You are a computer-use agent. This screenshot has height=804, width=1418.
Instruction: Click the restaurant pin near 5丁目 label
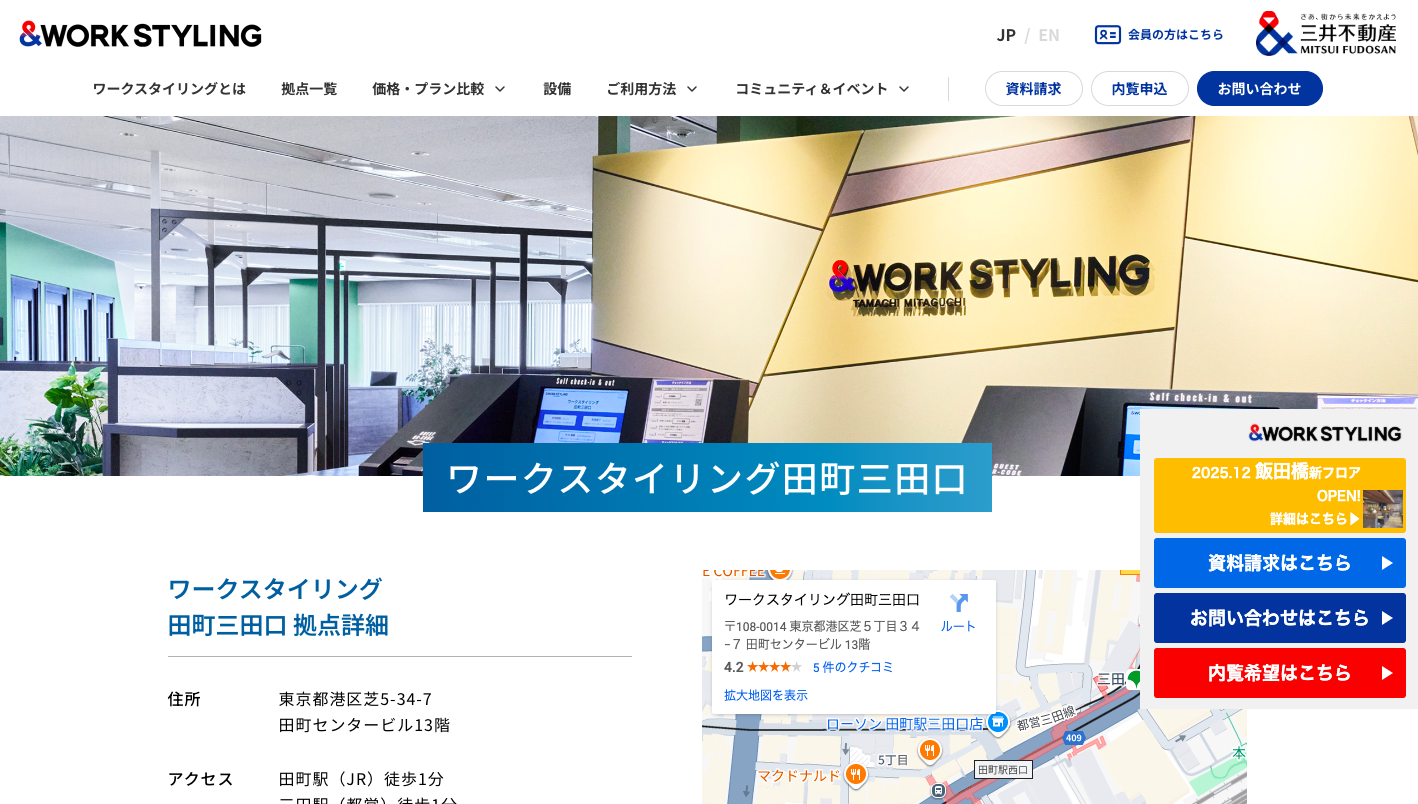[930, 750]
